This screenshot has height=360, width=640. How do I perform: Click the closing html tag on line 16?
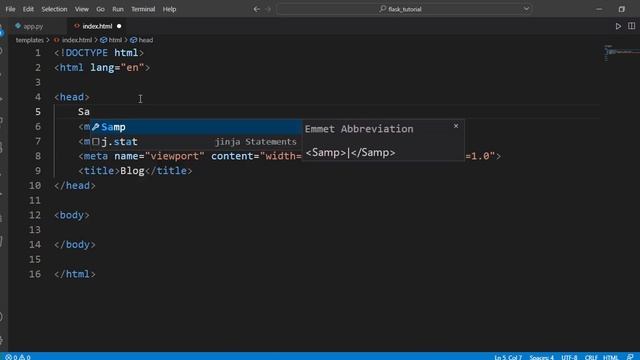click(75, 274)
